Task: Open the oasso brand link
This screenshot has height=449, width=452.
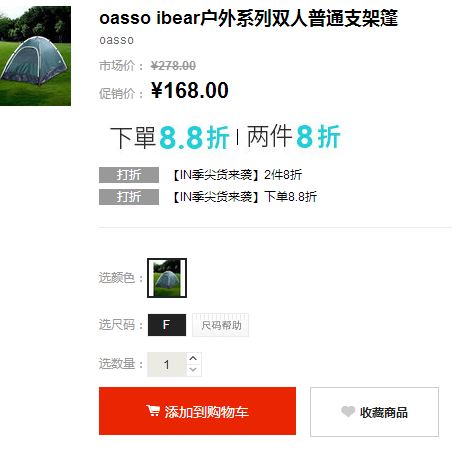Action: (x=117, y=40)
